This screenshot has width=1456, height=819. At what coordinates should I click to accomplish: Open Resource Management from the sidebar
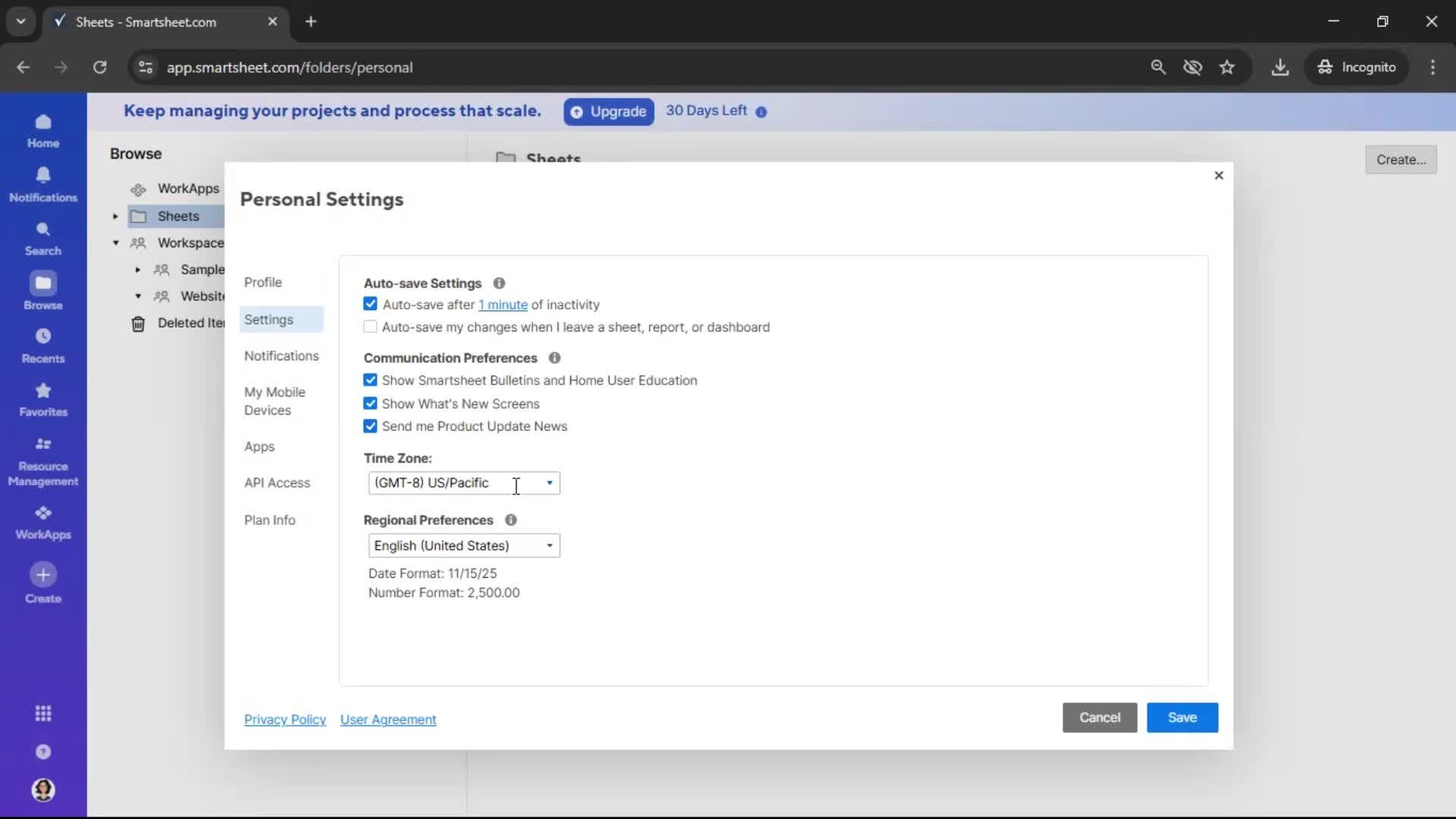43,459
